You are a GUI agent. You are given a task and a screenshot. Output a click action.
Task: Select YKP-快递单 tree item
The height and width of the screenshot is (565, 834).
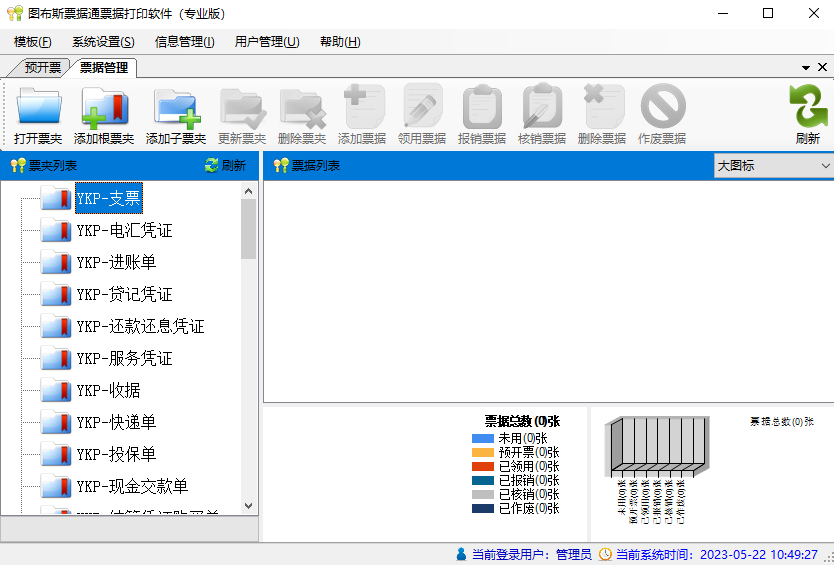coord(116,422)
